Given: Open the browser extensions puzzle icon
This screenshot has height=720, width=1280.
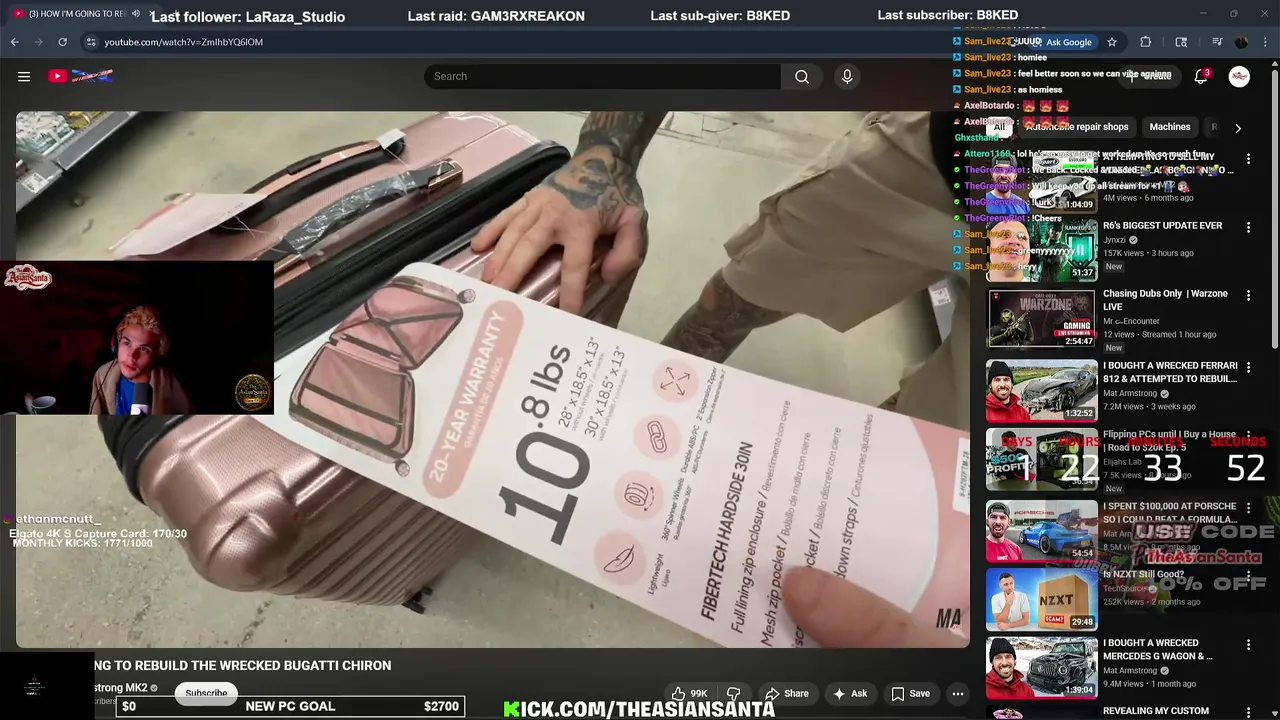Looking at the screenshot, I should (x=1146, y=42).
